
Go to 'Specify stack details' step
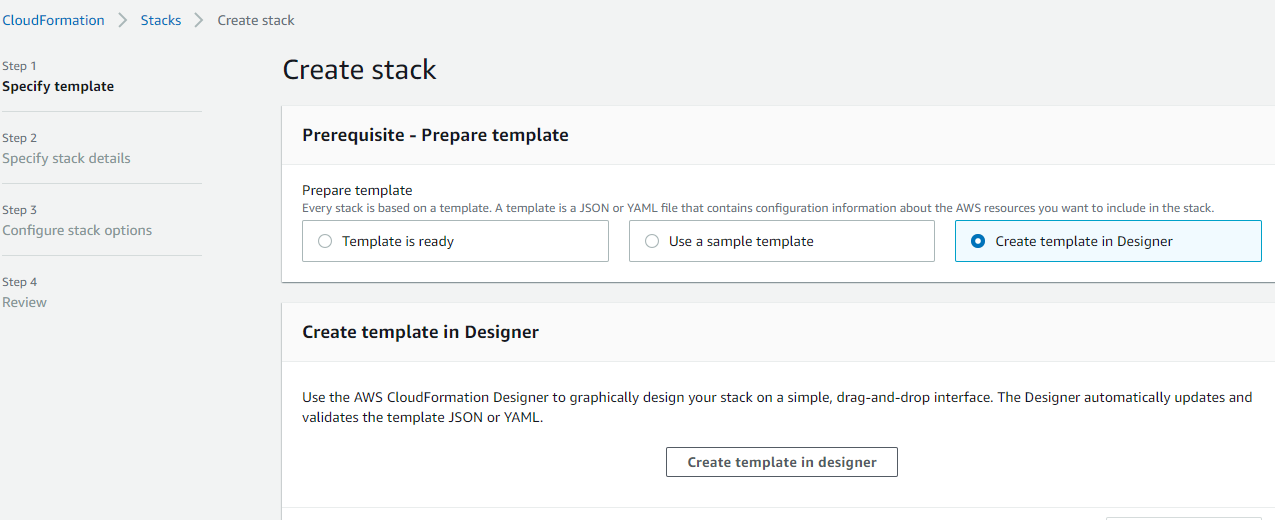(66, 158)
